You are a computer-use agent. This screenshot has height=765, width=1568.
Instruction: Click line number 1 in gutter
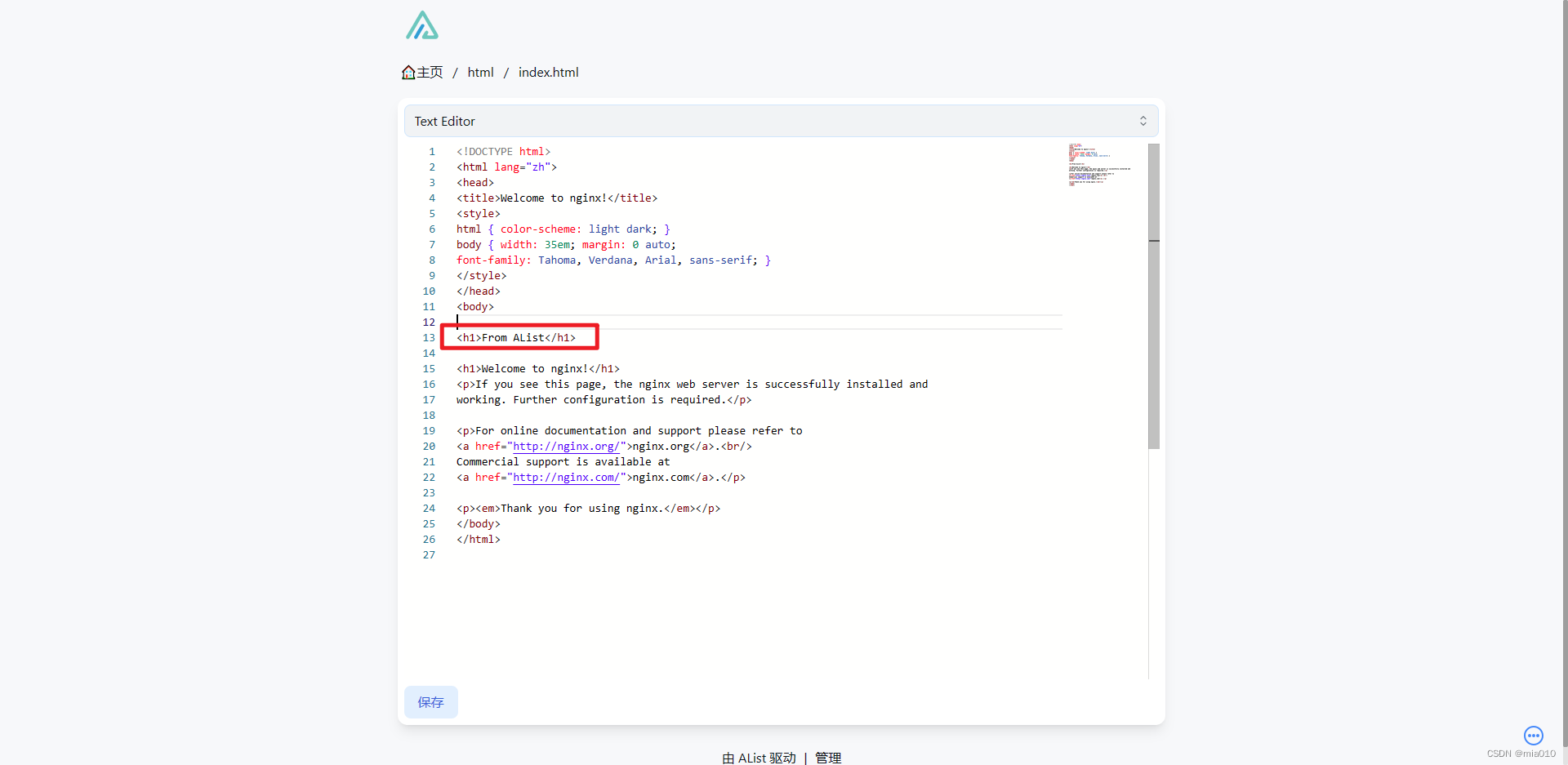click(x=432, y=152)
